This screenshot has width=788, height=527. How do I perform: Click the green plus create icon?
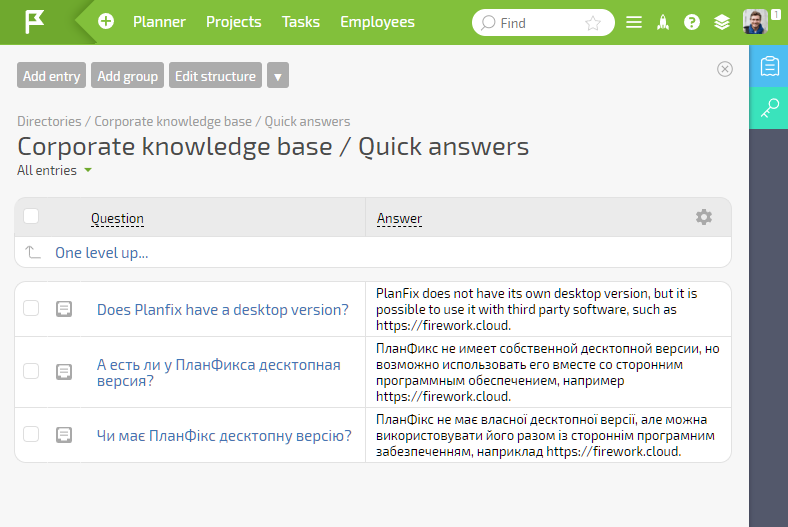pyautogui.click(x=106, y=22)
